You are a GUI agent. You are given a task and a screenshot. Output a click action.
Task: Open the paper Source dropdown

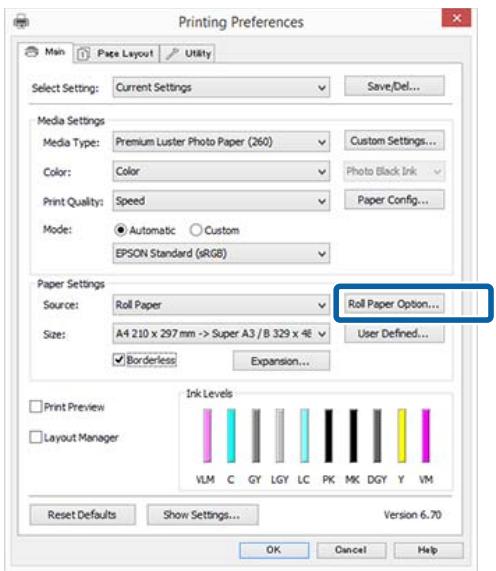click(221, 305)
